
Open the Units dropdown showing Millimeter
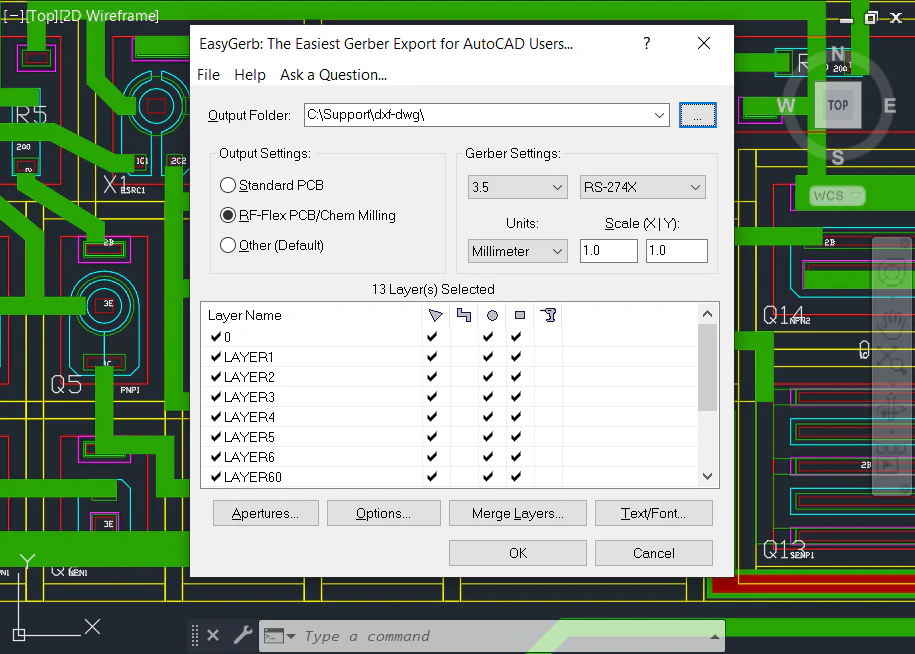pos(517,251)
